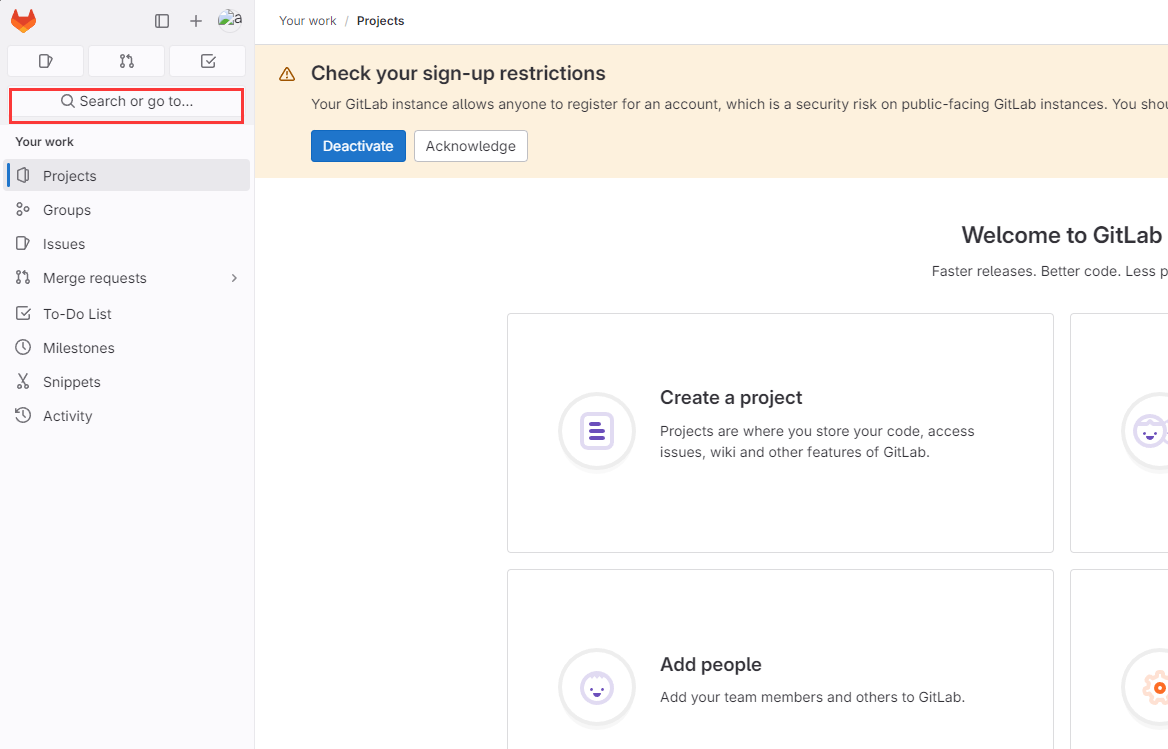Open the to-do items shortcut icon
1168x749 pixels.
click(208, 61)
